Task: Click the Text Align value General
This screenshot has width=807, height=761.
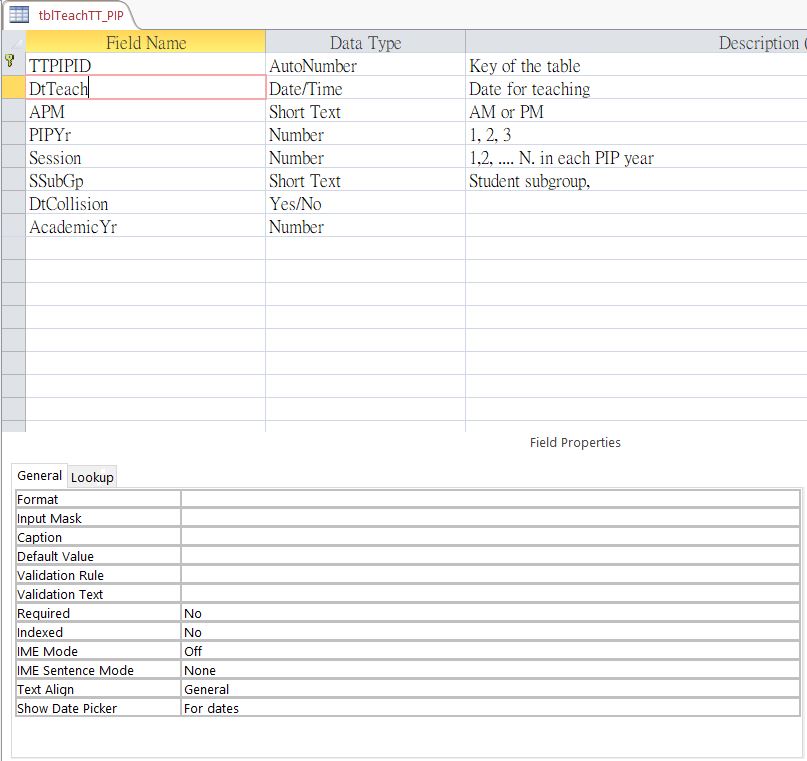Action: (x=490, y=689)
